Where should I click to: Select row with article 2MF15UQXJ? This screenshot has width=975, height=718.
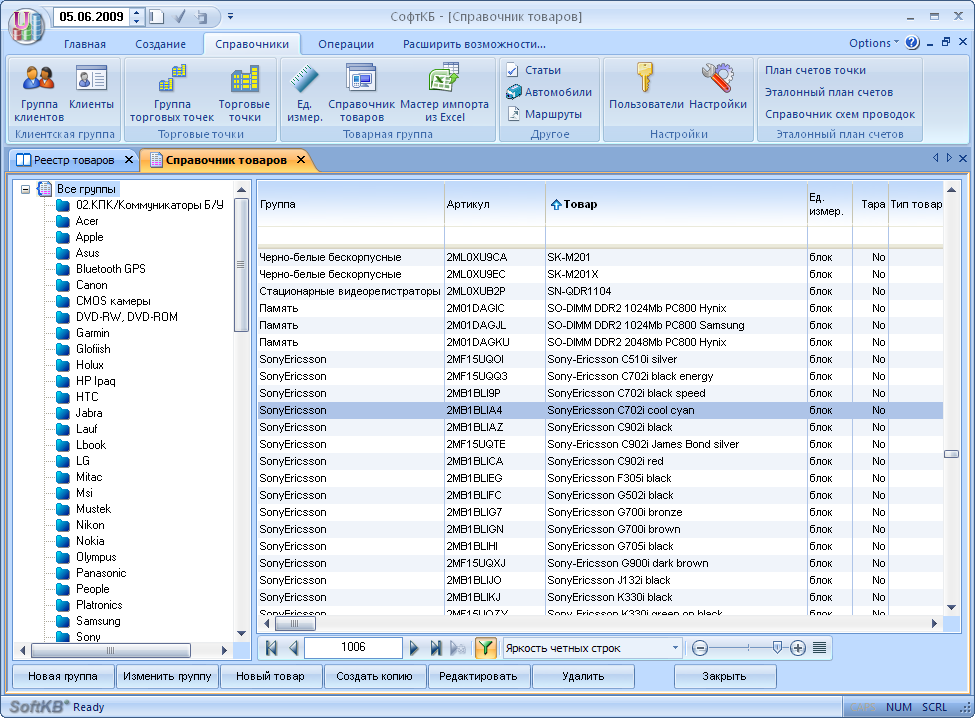[600, 563]
